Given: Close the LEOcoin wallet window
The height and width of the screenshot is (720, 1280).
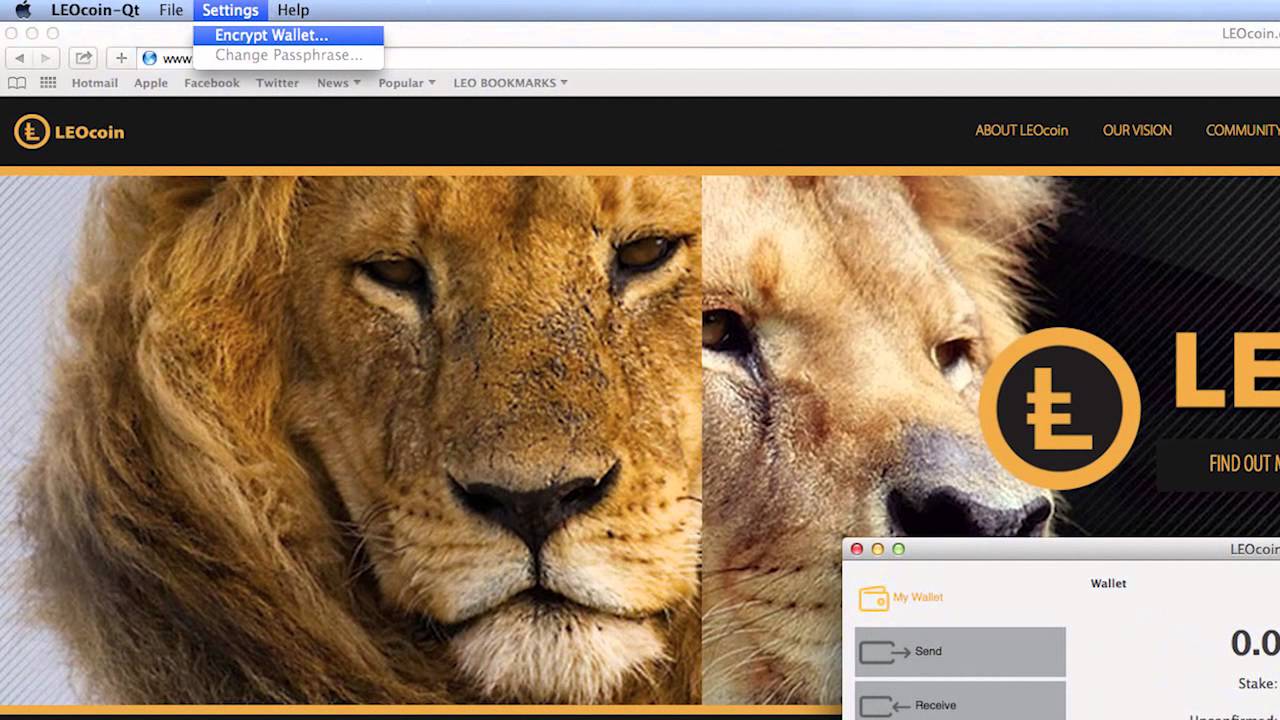Looking at the screenshot, I should (x=857, y=549).
